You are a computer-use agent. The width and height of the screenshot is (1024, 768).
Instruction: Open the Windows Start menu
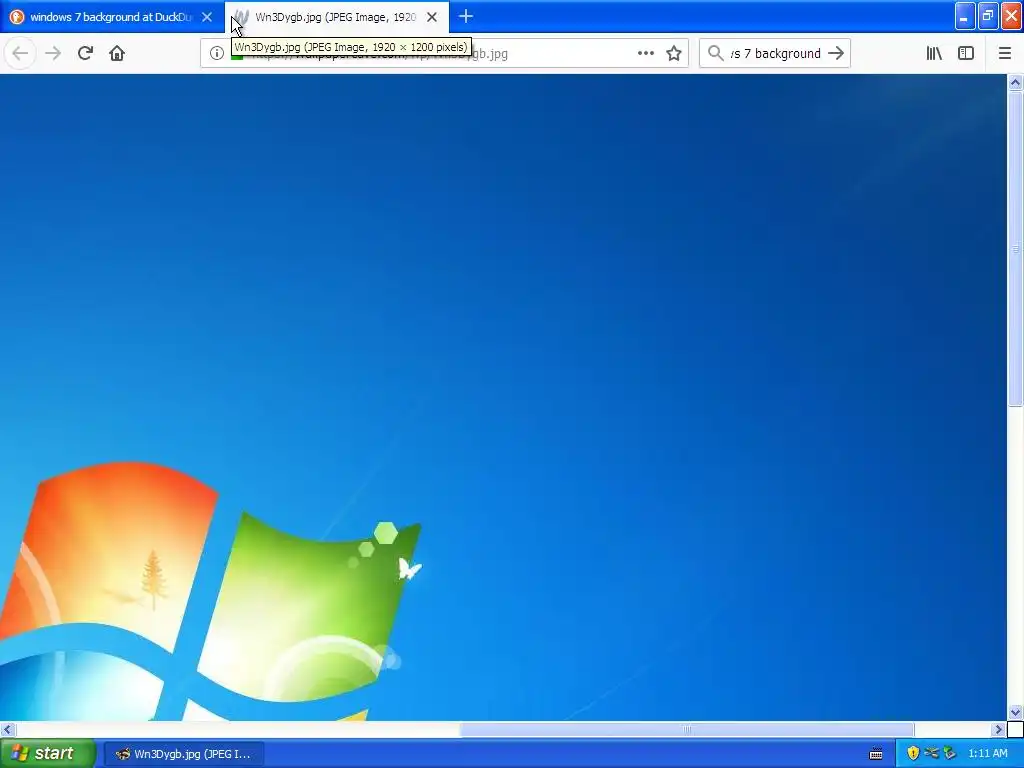click(47, 754)
